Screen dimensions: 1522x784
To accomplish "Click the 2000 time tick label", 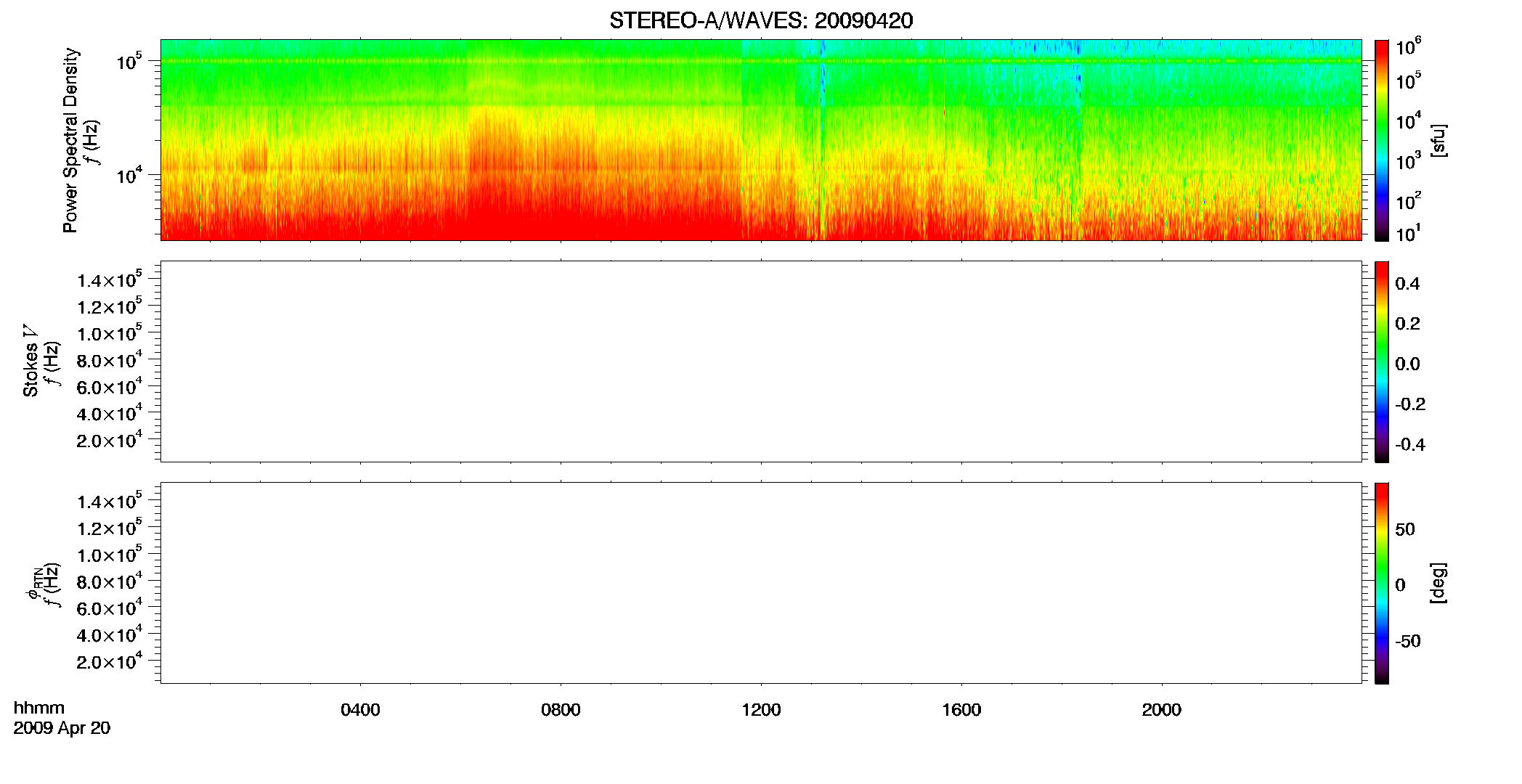I will (x=1162, y=710).
